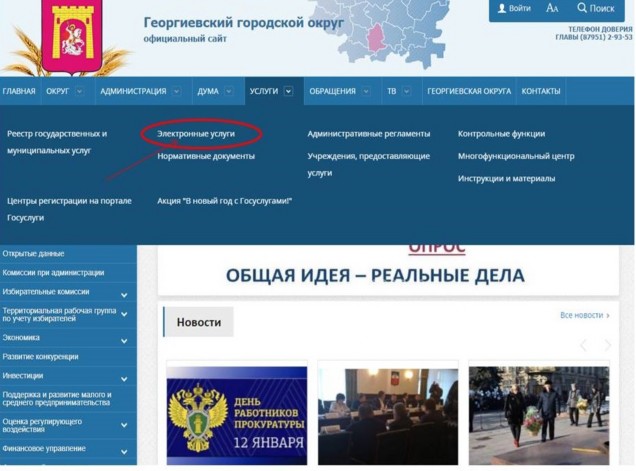Click the next news arrow
The width and height of the screenshot is (636, 471).
(607, 345)
